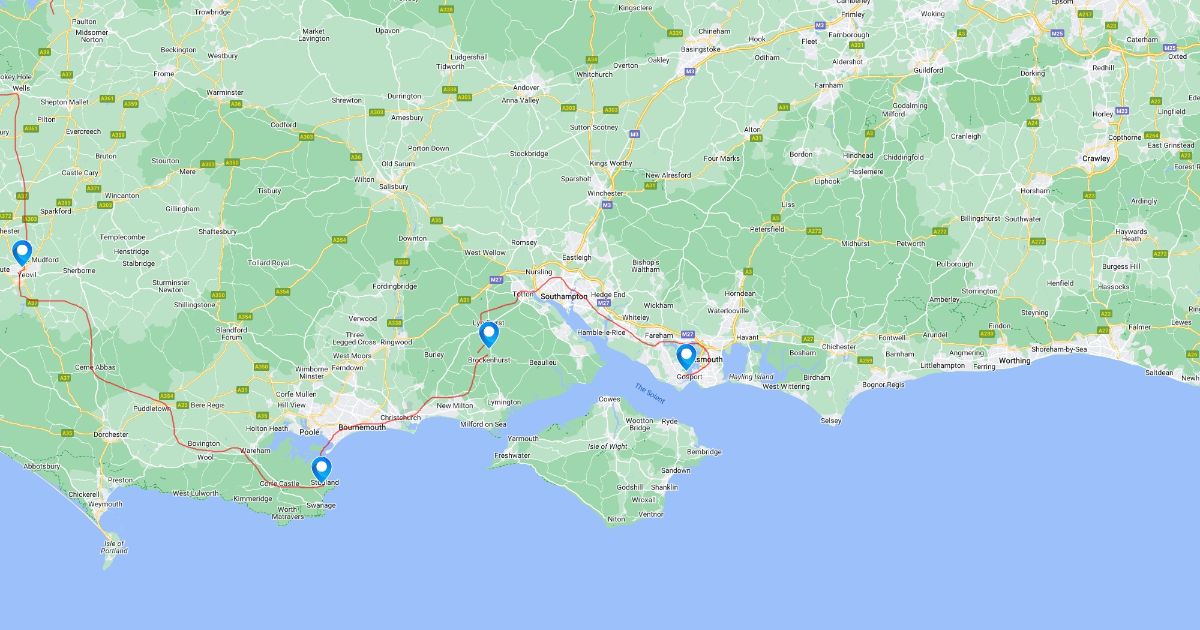The image size is (1200, 630).
Task: Click the Chichester label
Action: (x=839, y=347)
